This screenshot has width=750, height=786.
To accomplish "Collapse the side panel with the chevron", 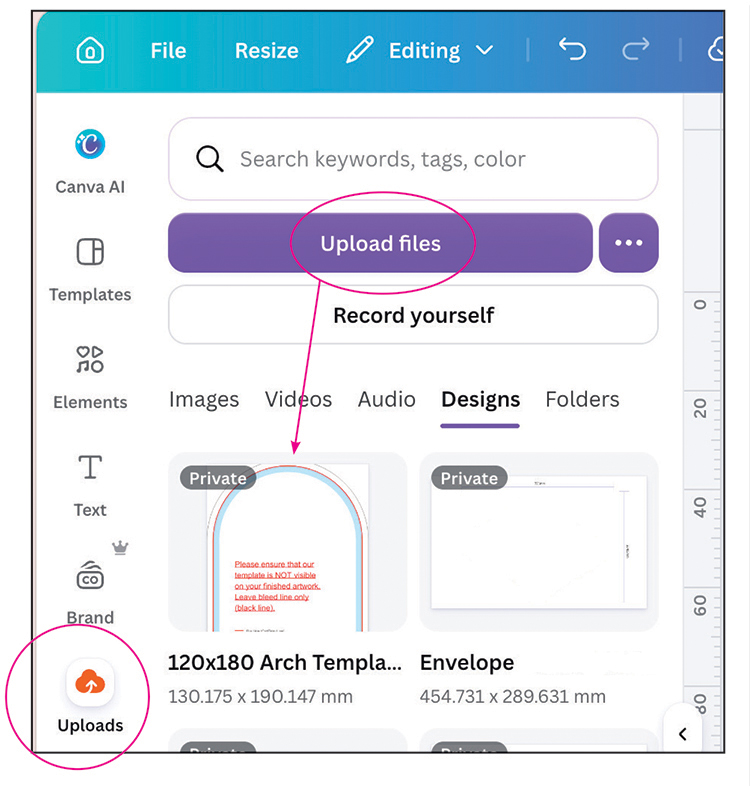I will pos(682,734).
